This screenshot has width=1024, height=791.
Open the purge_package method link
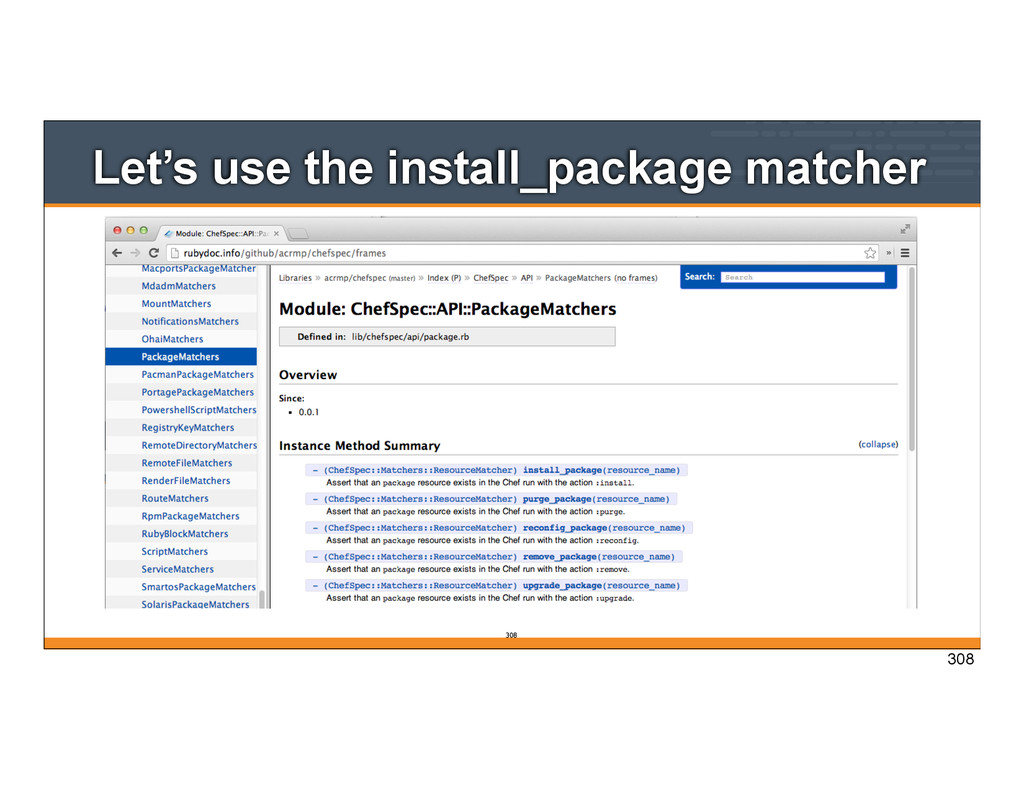pyautogui.click(x=557, y=498)
